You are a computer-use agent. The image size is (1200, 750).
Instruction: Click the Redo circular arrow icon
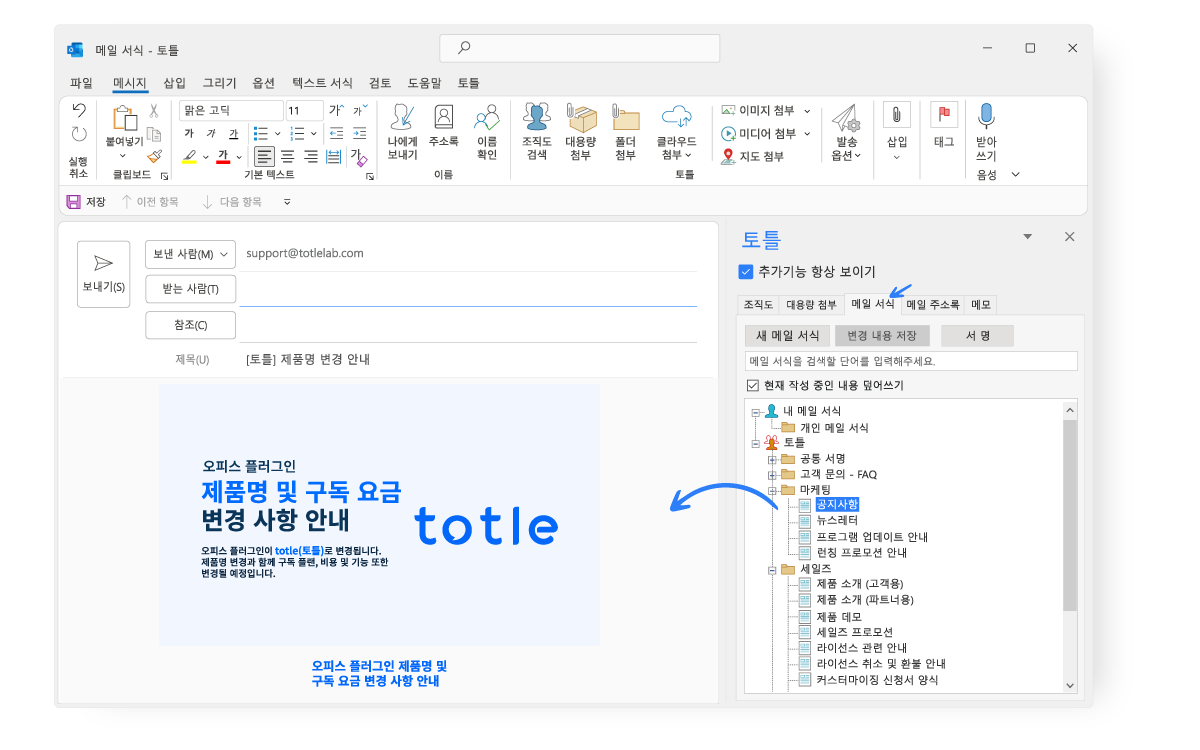pyautogui.click(x=79, y=134)
